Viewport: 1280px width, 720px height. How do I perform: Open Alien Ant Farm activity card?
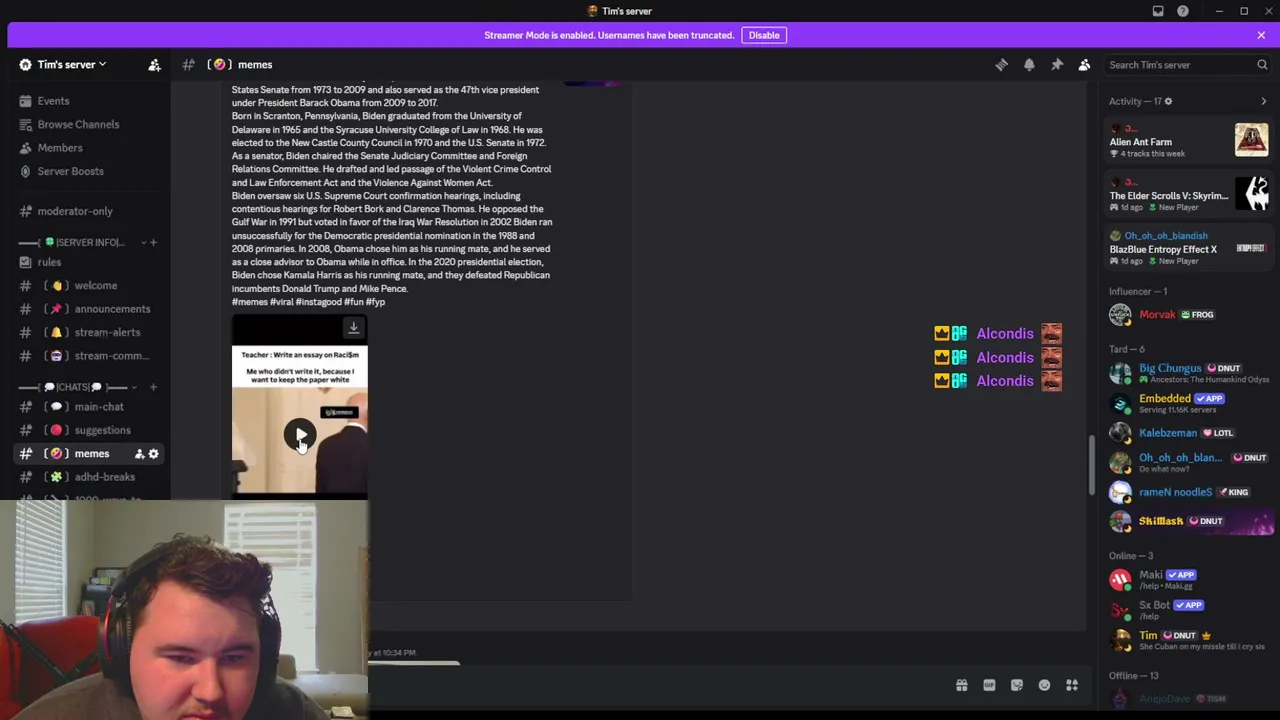[x=1188, y=140]
